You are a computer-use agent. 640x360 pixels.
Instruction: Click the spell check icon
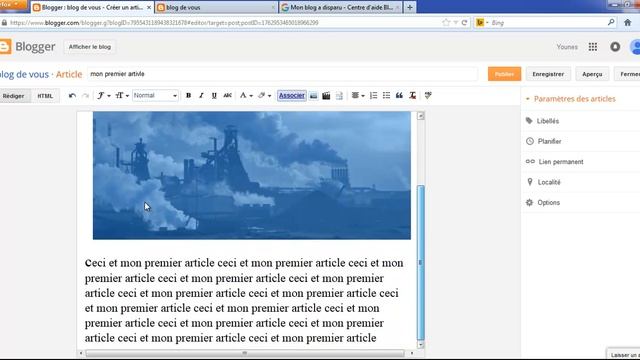tap(428, 96)
